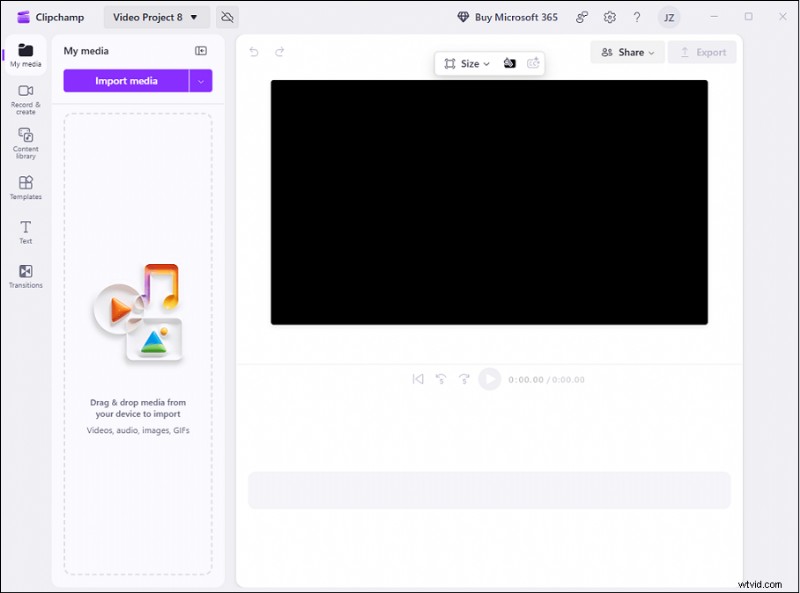Viewport: 800px width, 593px height.
Task: Toggle the background color tool on canvas toolbar
Action: click(510, 63)
